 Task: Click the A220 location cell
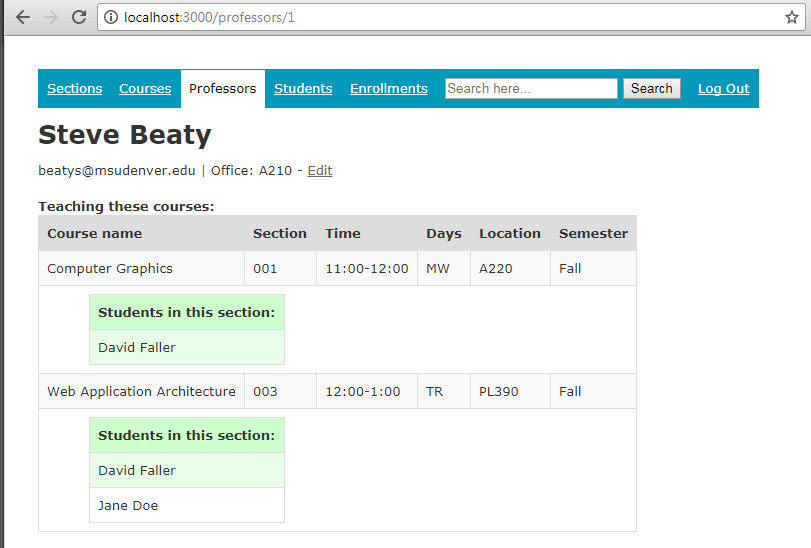click(x=510, y=268)
